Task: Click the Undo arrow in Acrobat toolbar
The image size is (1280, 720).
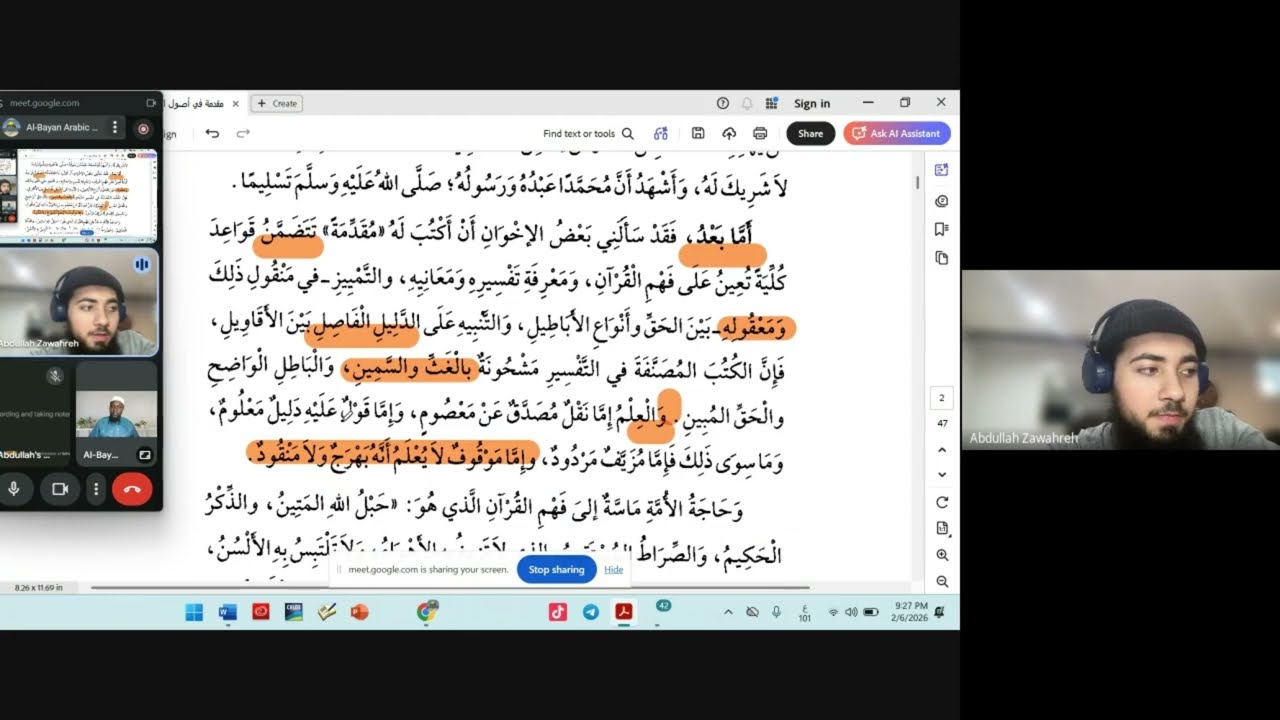Action: pyautogui.click(x=212, y=133)
